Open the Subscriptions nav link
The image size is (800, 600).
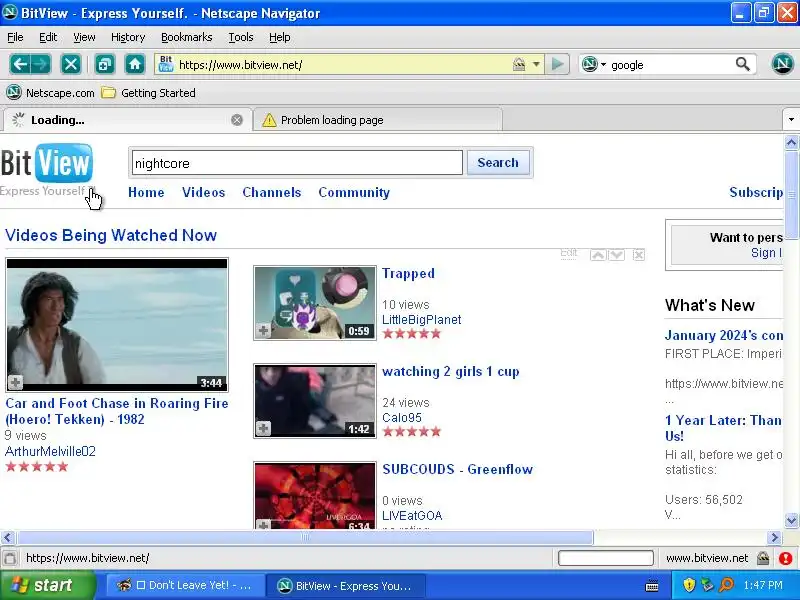pos(756,192)
